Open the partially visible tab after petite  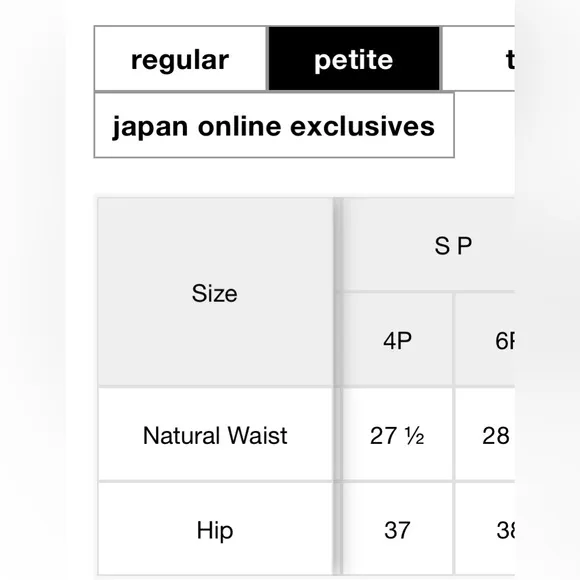tap(478, 59)
